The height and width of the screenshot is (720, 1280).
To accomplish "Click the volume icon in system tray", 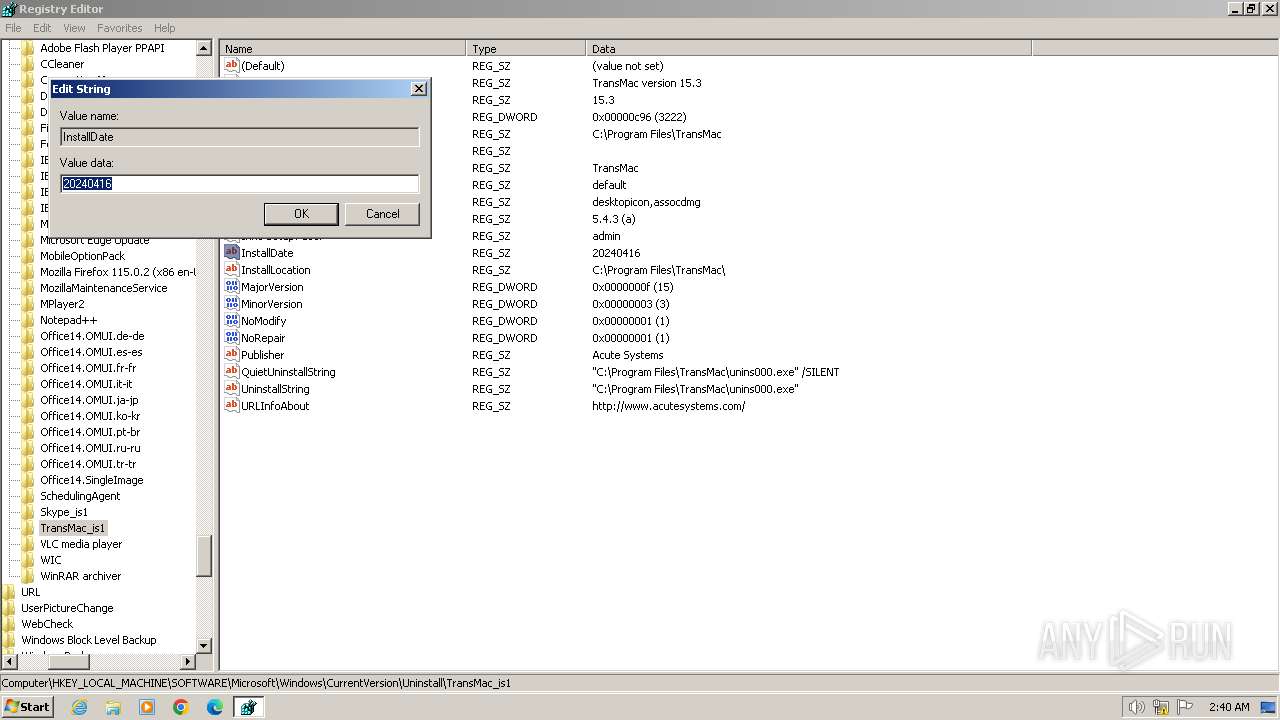I will coord(1136,707).
